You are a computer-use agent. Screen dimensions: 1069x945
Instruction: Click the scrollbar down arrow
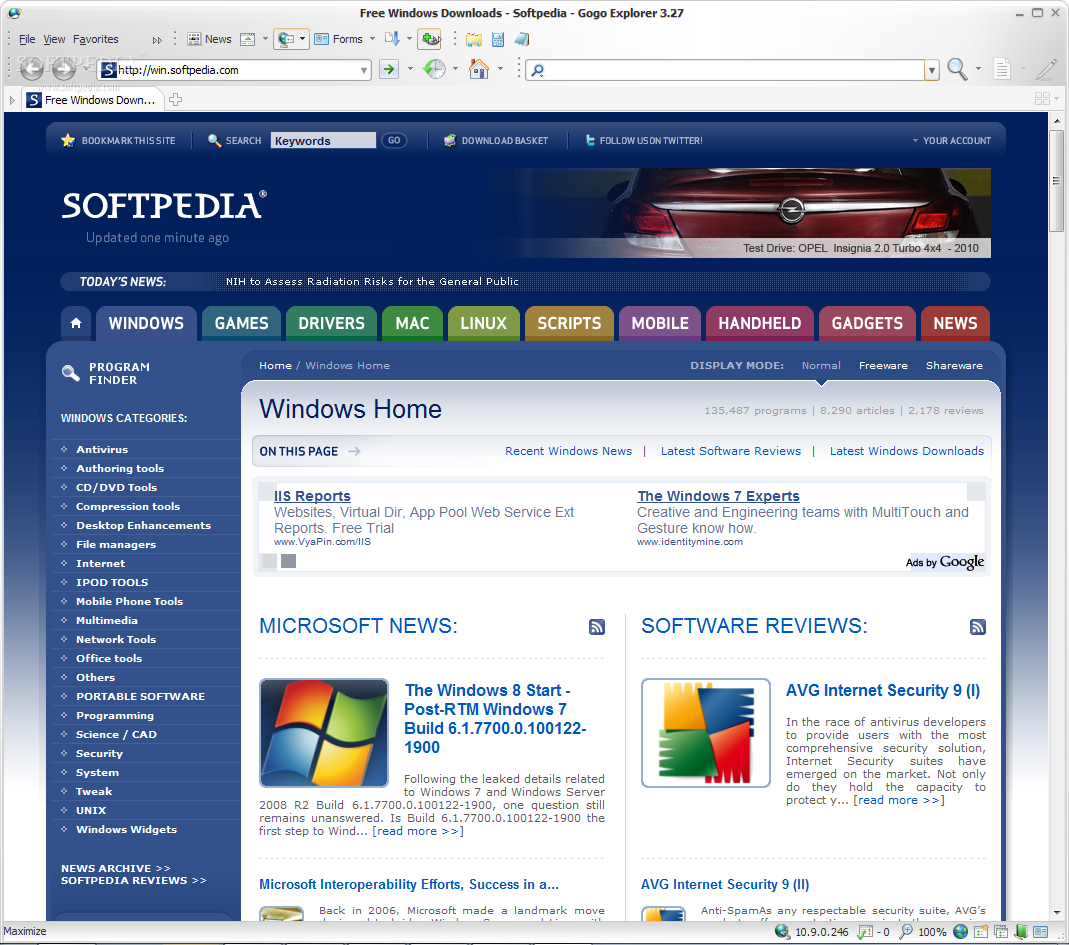click(1057, 912)
